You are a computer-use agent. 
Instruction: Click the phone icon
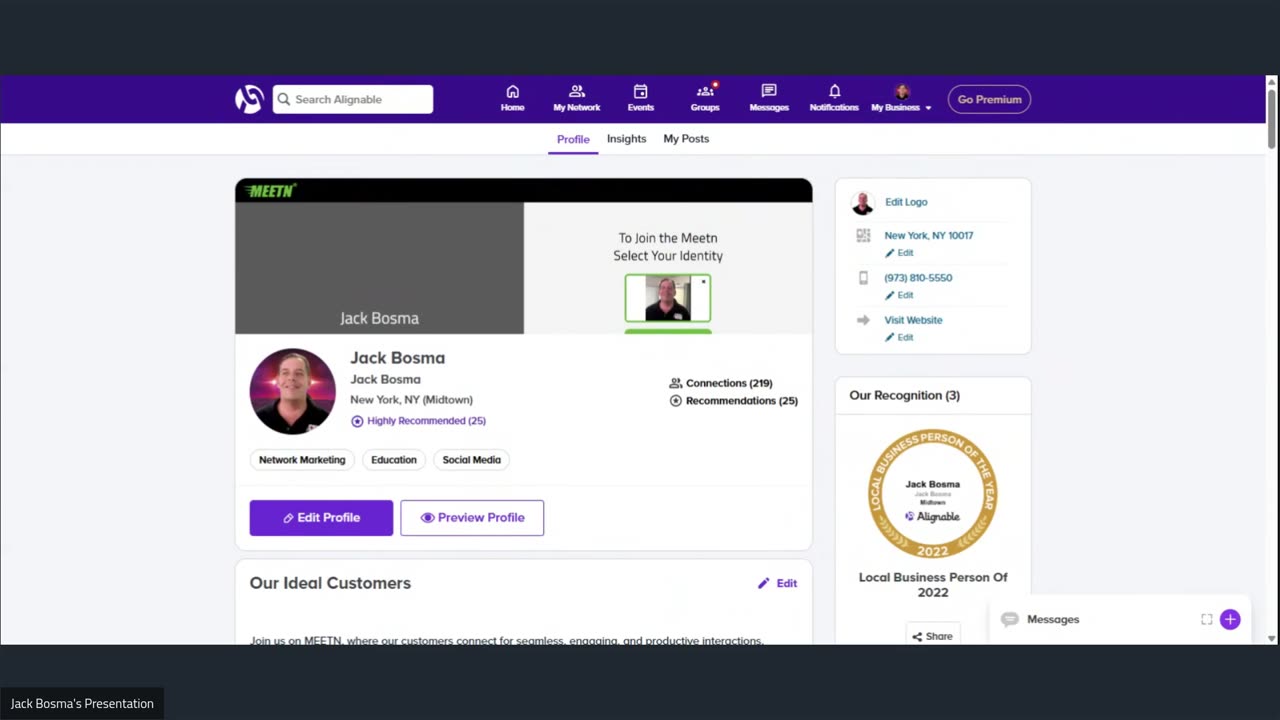point(863,278)
